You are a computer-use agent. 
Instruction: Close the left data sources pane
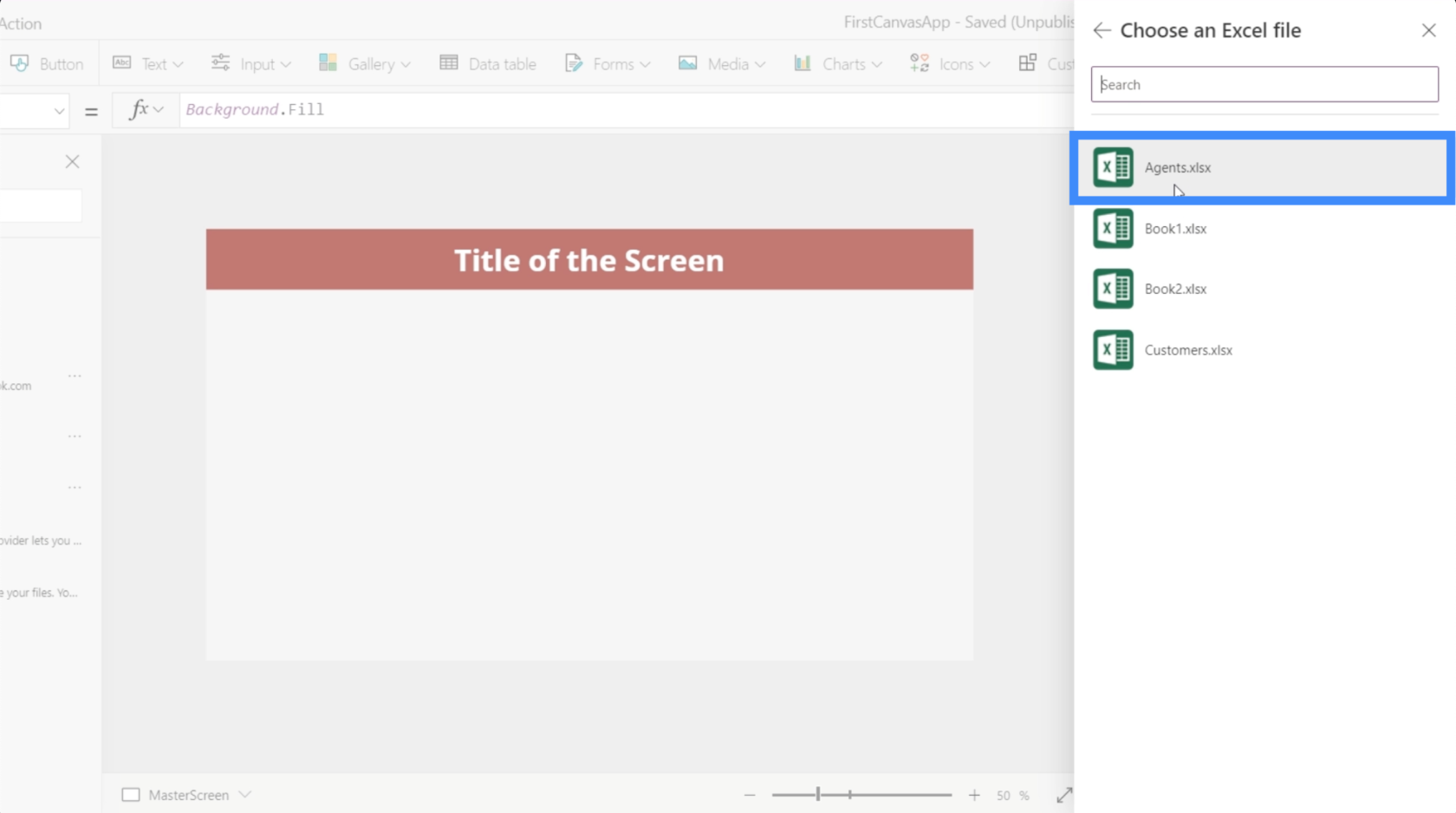[x=73, y=162]
